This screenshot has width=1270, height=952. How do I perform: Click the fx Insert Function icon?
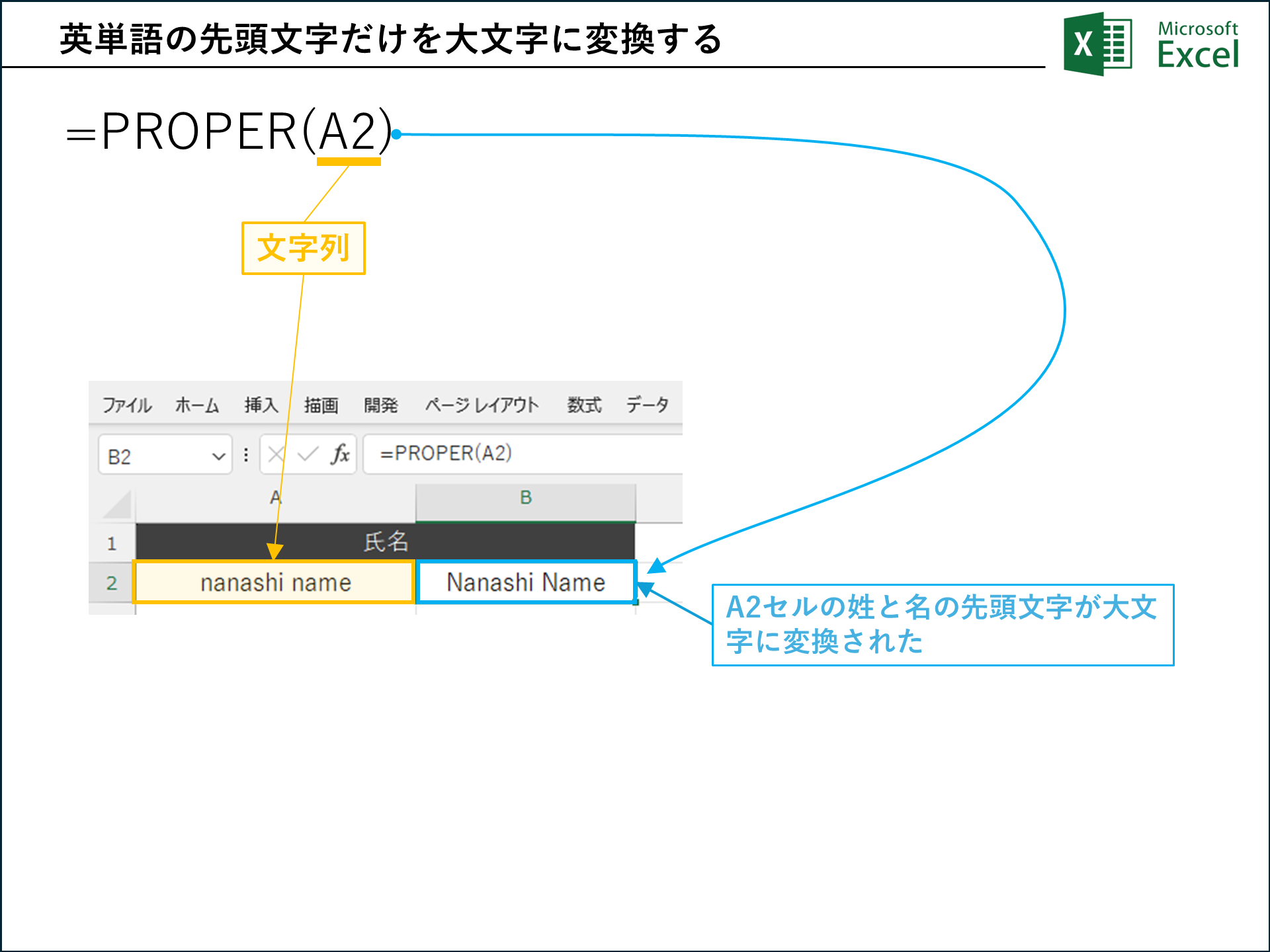pyautogui.click(x=341, y=454)
